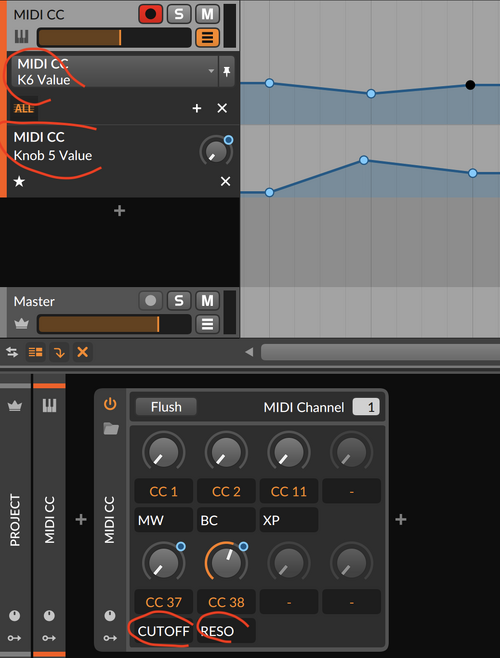
Task: Click the star favorite icon on Knob 5 lane
Action: pos(19,182)
